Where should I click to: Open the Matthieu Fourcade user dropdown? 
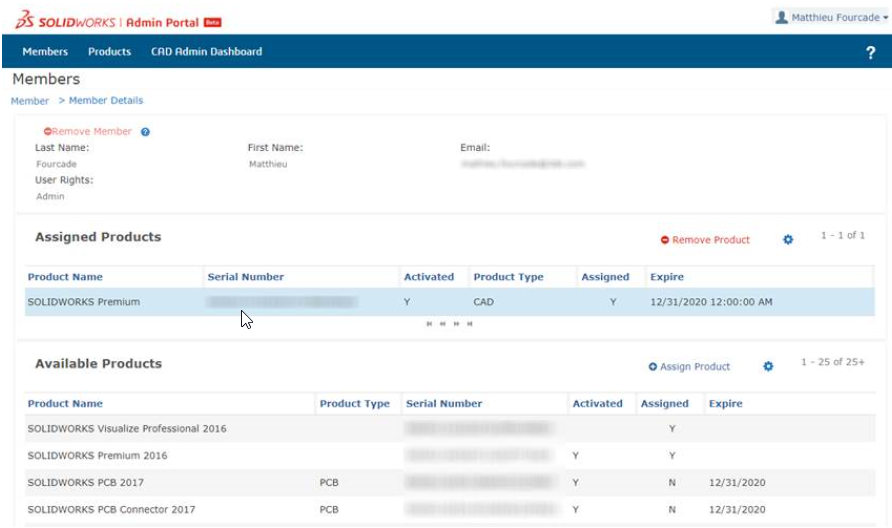tap(831, 18)
